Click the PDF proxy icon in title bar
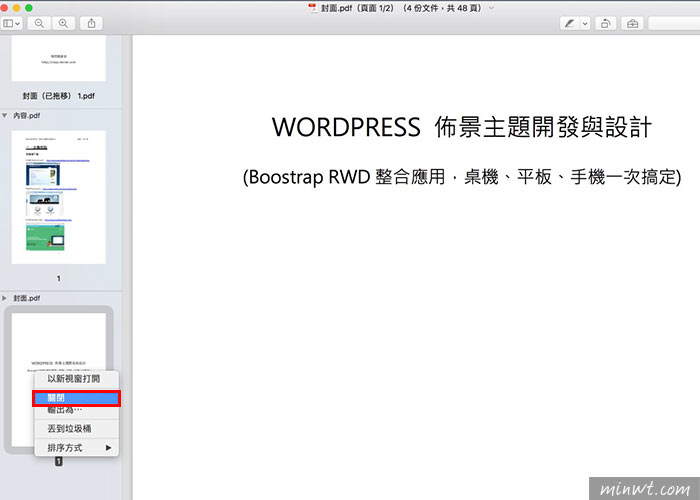Viewport: 700px width, 500px height. coord(313,8)
